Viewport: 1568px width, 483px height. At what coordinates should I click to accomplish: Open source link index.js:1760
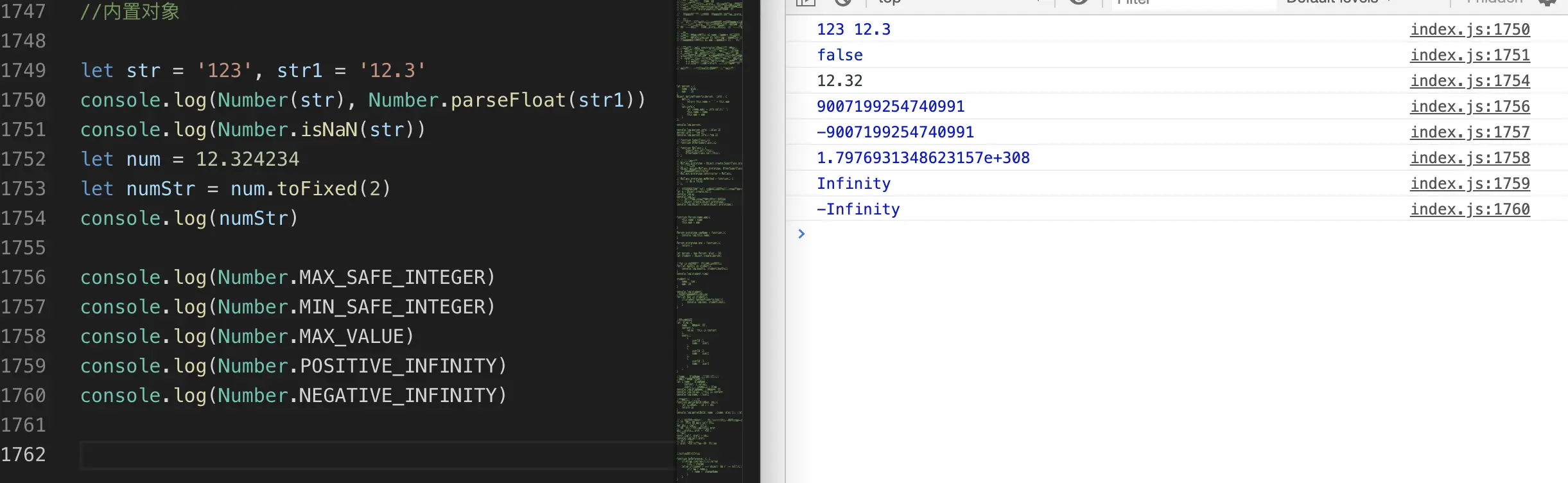[1470, 209]
